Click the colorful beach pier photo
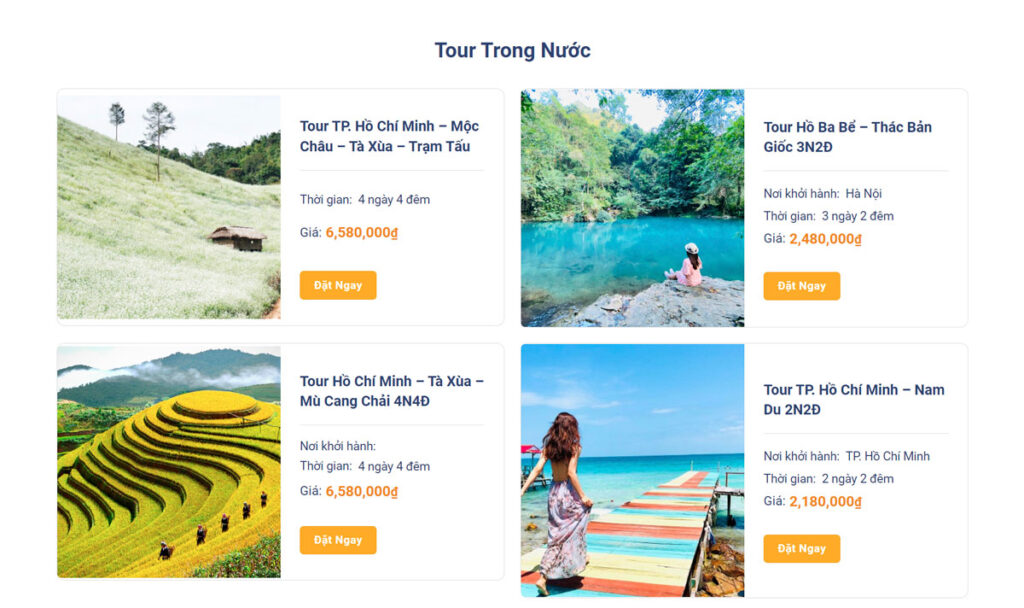Image resolution: width=1024 pixels, height=608 pixels. coord(632,470)
